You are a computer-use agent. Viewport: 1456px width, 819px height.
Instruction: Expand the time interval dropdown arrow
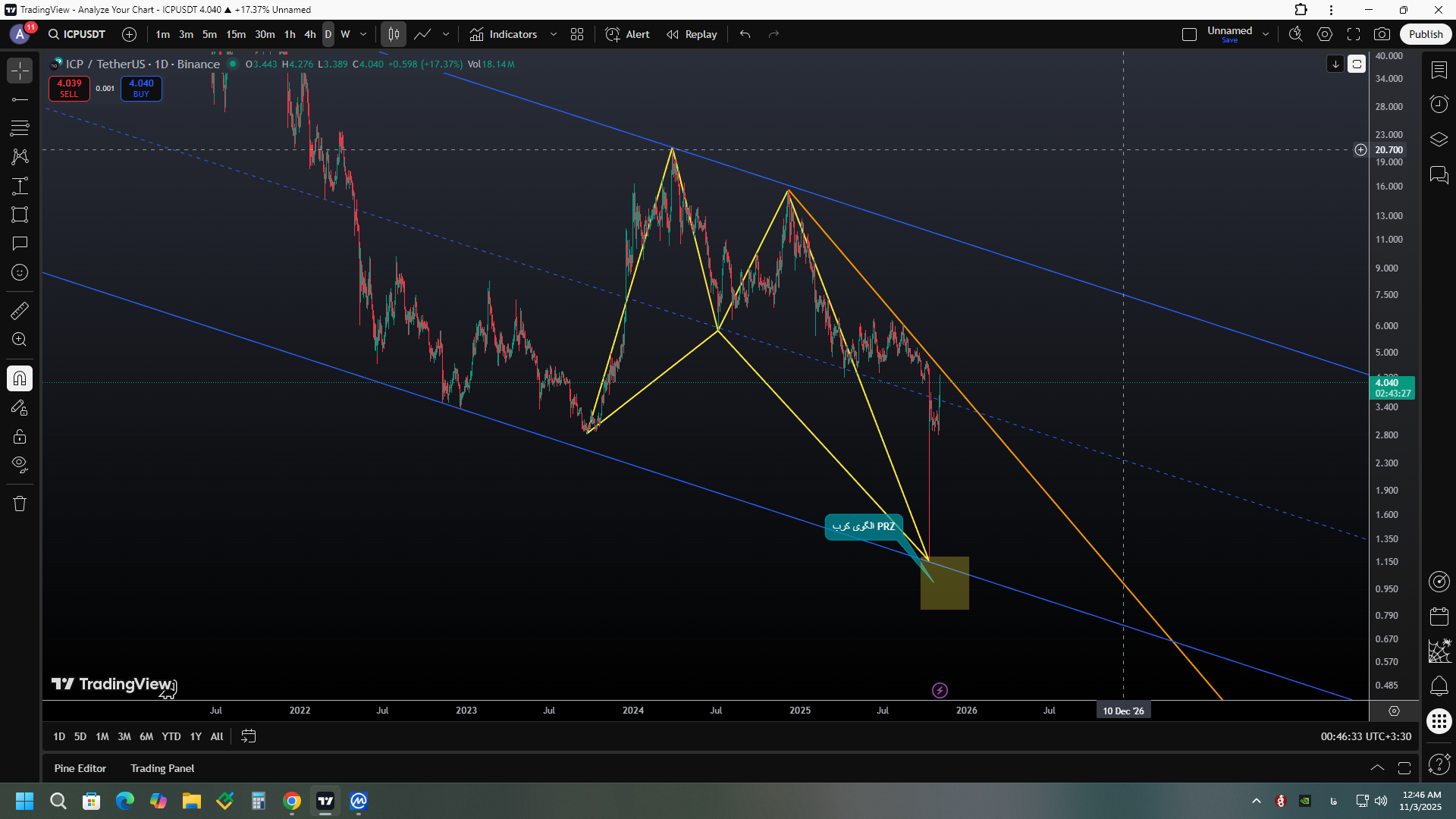tap(363, 34)
